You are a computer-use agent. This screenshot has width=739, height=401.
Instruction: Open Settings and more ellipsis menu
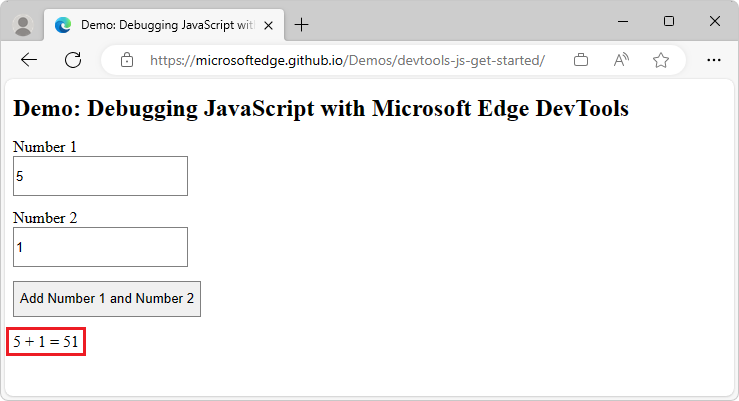point(714,60)
